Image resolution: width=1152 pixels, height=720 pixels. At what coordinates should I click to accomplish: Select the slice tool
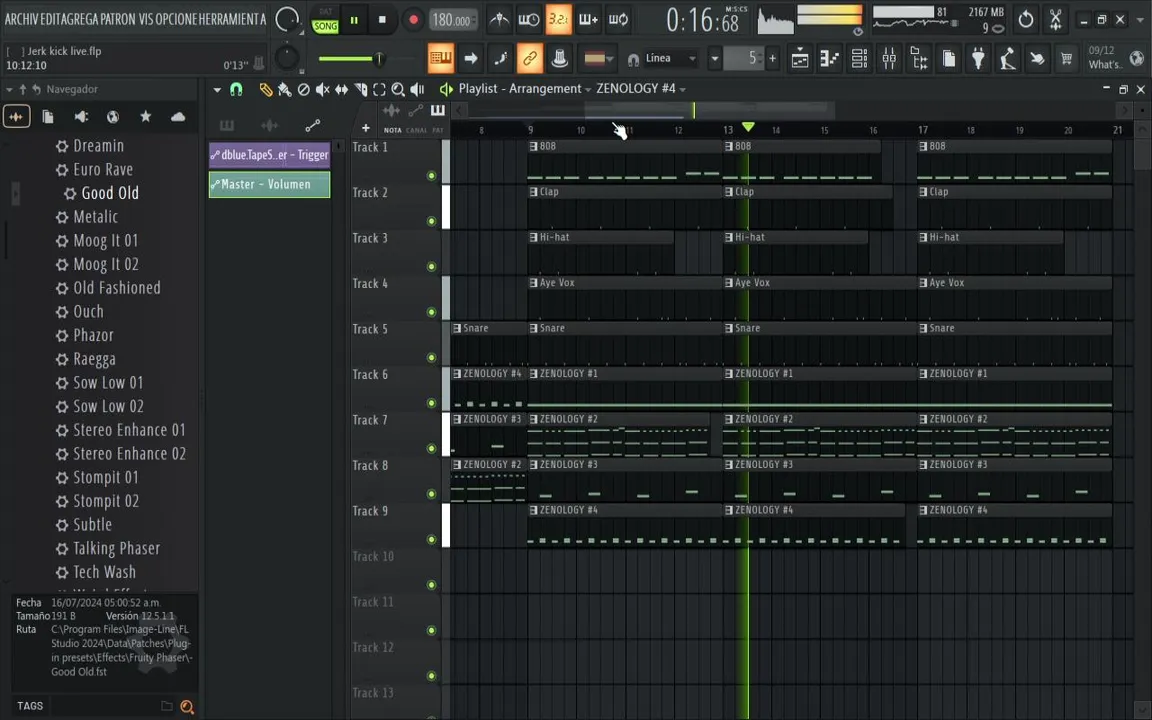click(x=361, y=90)
